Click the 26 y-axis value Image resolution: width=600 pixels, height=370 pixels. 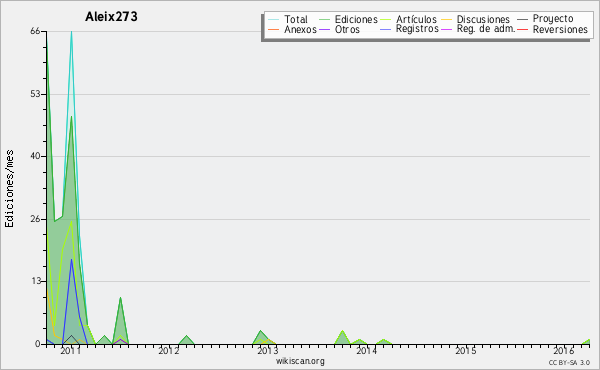(35, 219)
